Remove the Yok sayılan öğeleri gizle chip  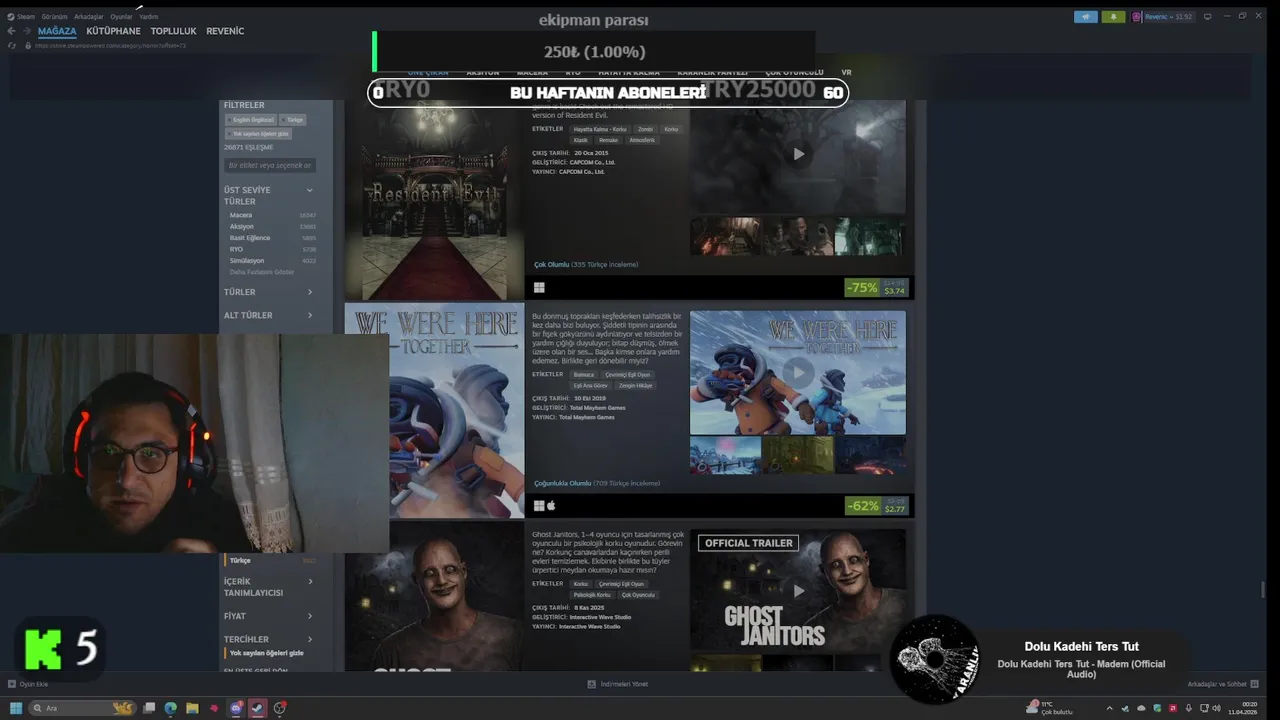click(x=259, y=133)
